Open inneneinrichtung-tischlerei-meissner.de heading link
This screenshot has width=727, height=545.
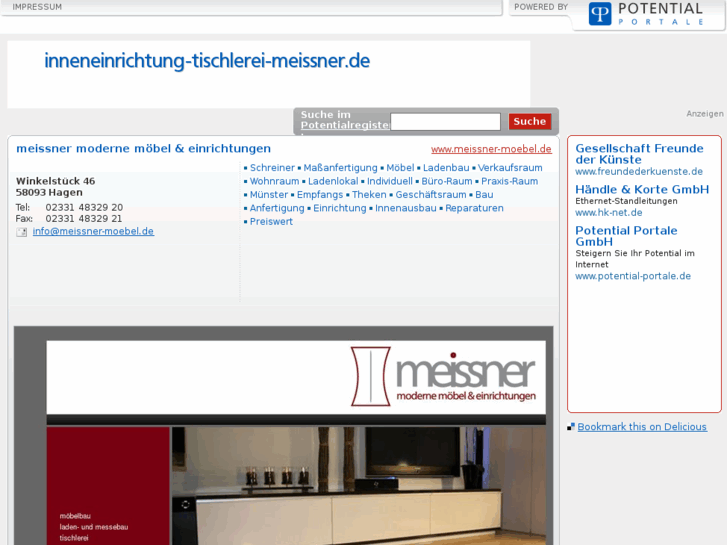point(207,61)
